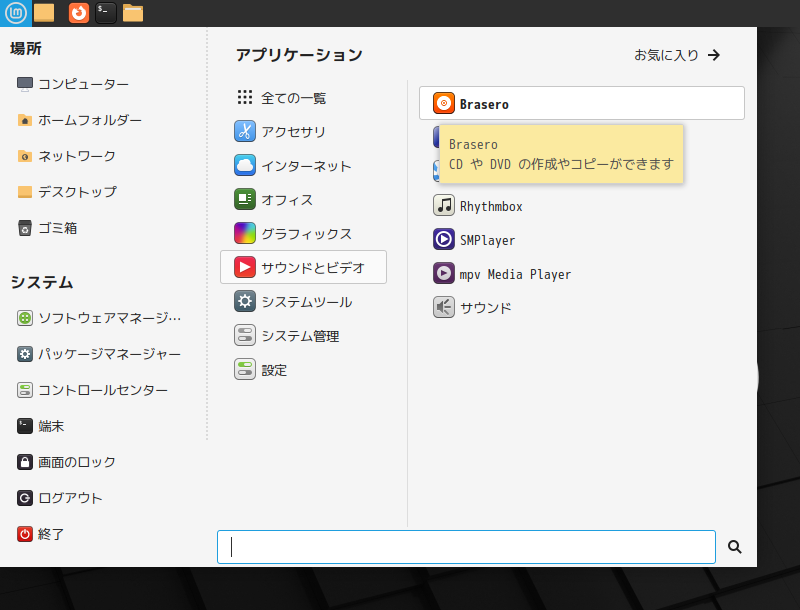Viewport: 800px width, 610px height.
Task: Select 全ての一覧 category
Action: 304,97
